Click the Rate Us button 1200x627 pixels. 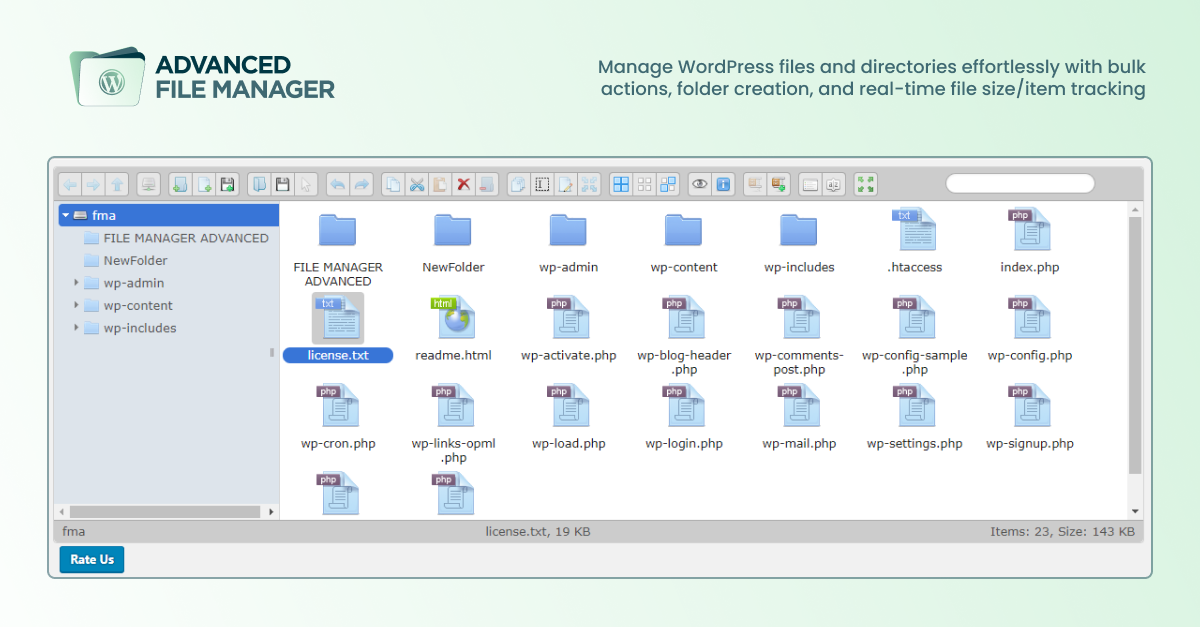pyautogui.click(x=92, y=559)
